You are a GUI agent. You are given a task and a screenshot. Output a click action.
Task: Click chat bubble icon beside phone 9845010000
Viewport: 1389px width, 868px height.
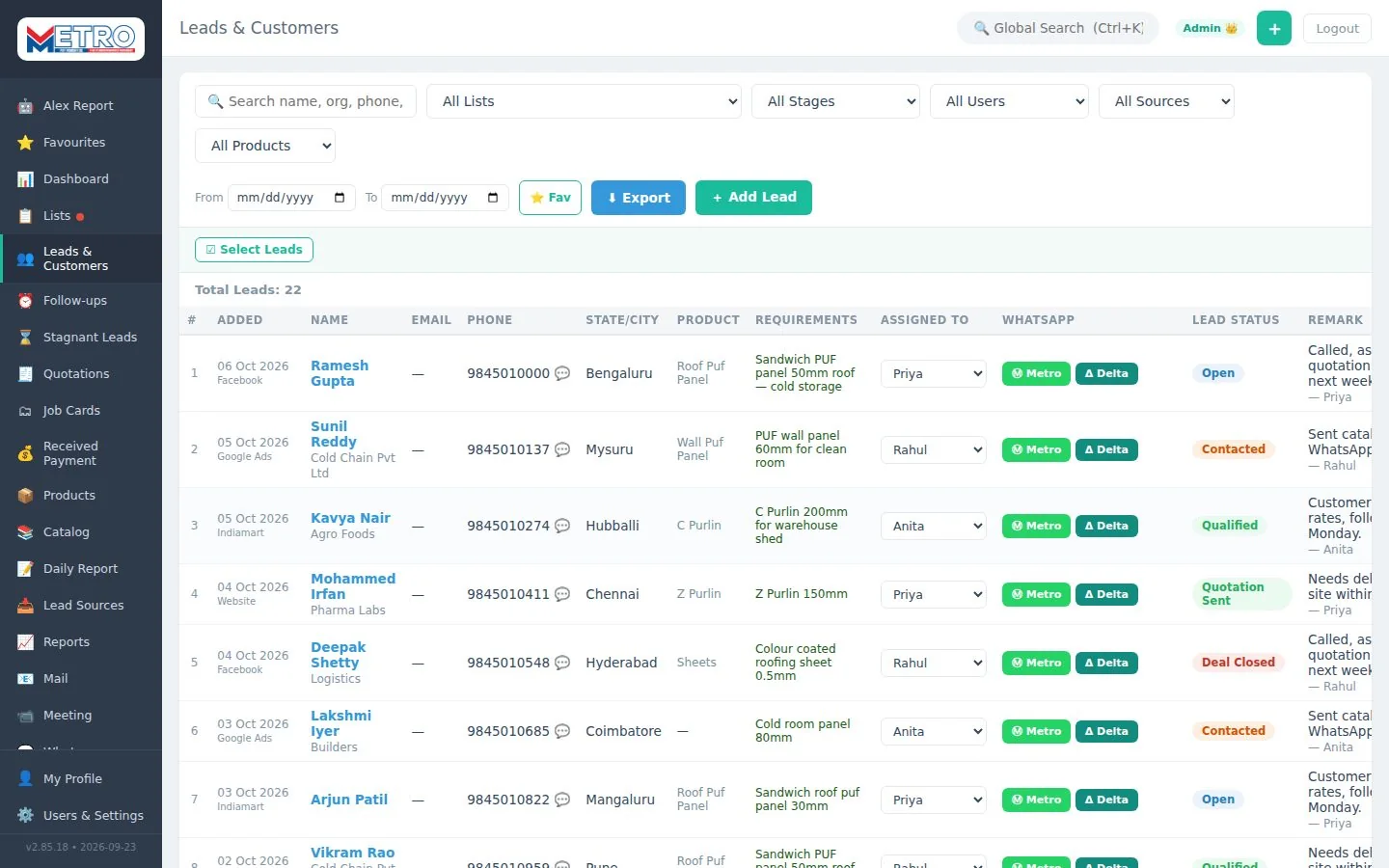pos(562,373)
